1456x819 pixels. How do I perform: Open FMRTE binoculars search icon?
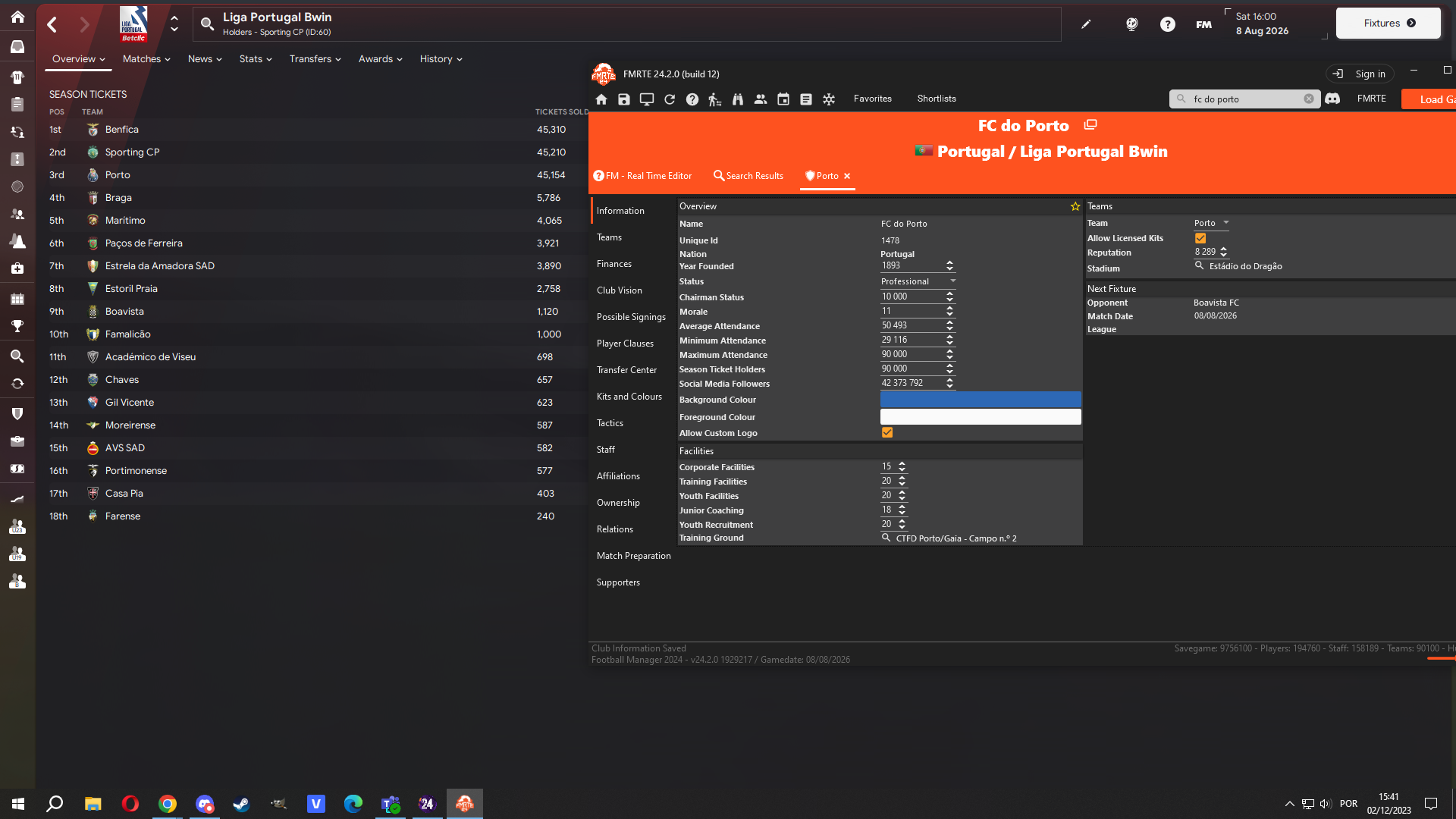pos(738,99)
